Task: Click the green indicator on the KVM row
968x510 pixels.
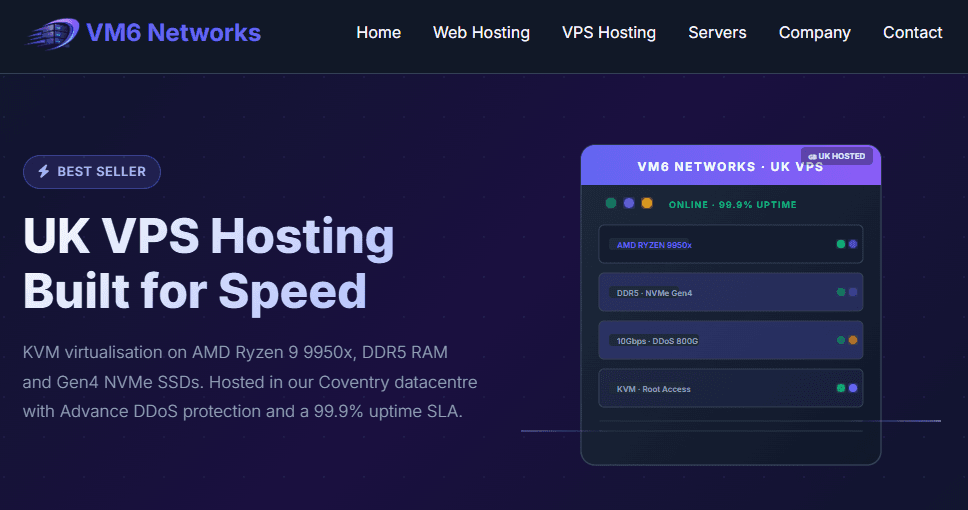Action: pos(841,388)
